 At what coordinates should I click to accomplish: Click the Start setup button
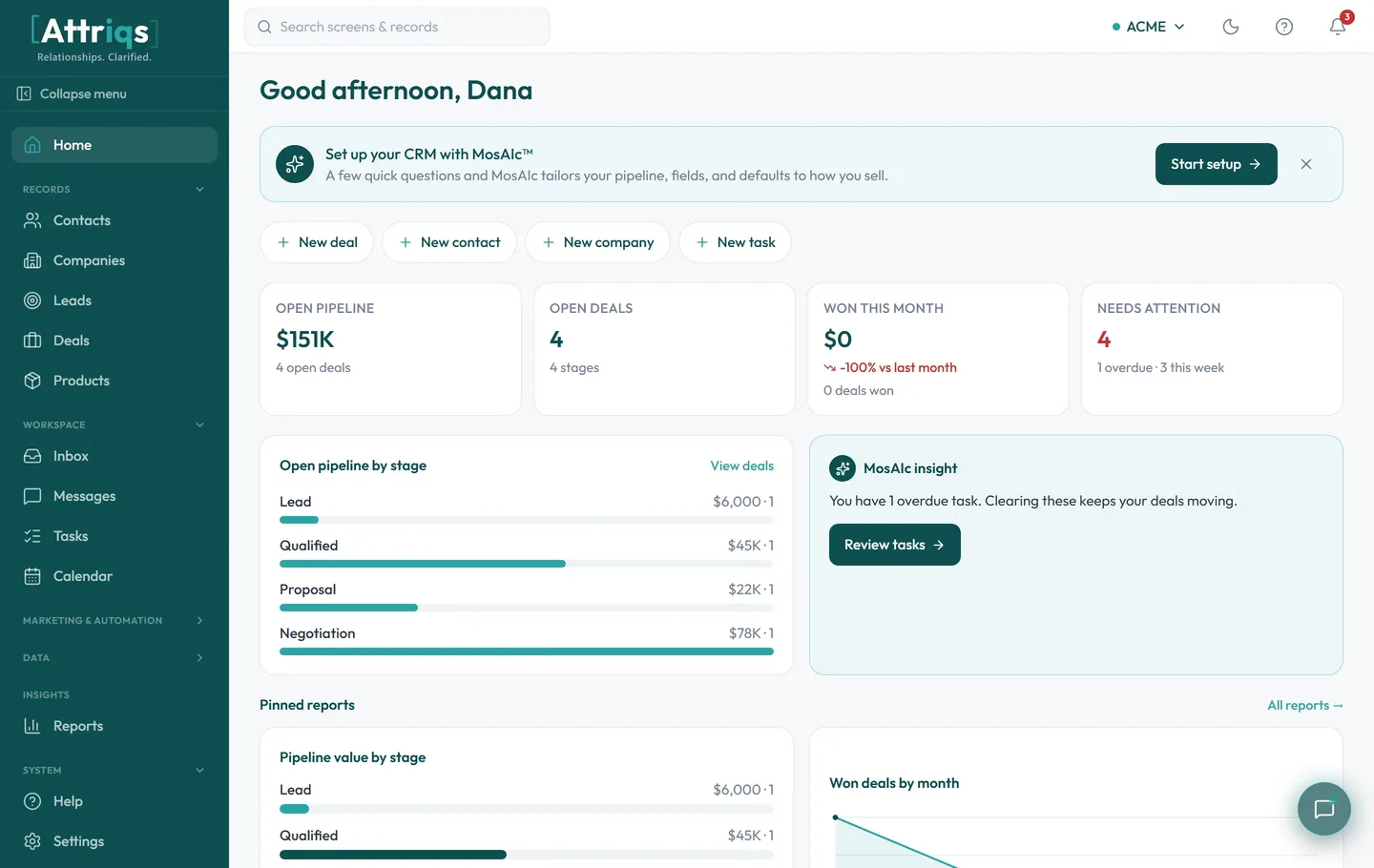click(x=1216, y=164)
